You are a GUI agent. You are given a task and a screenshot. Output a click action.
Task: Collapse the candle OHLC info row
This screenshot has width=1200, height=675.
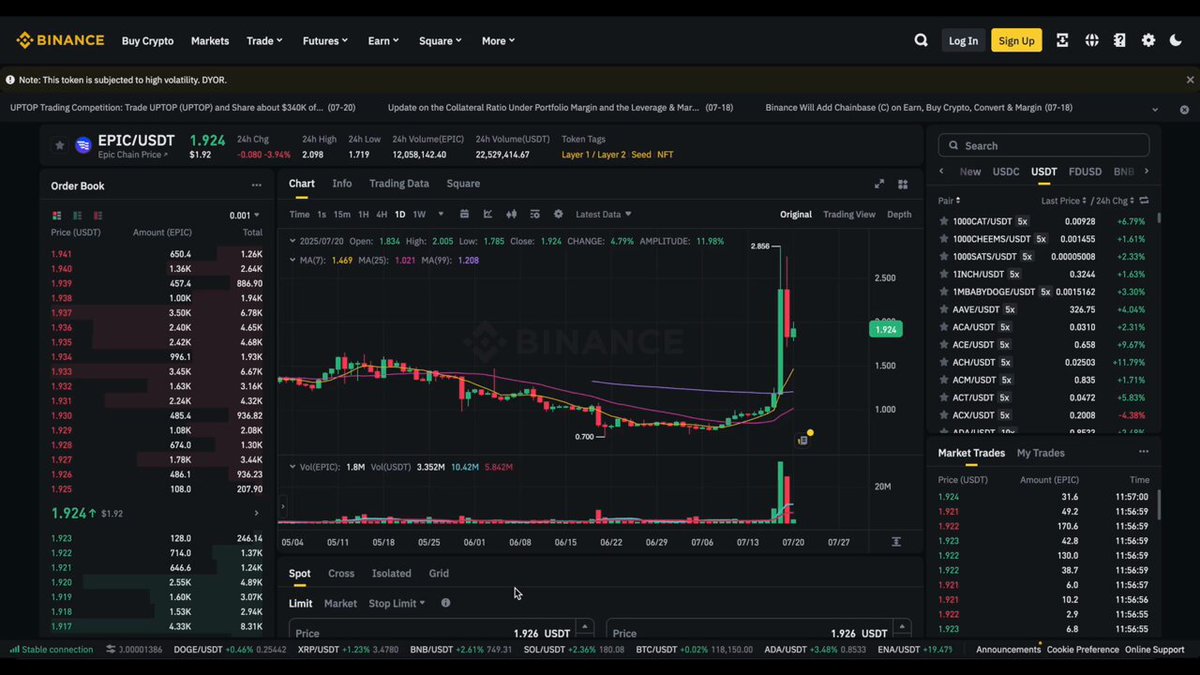point(292,241)
